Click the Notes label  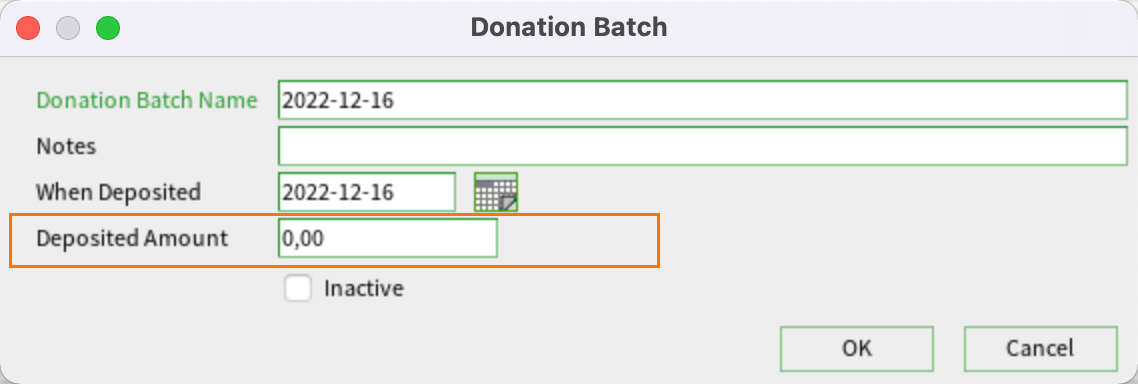pyautogui.click(x=66, y=146)
